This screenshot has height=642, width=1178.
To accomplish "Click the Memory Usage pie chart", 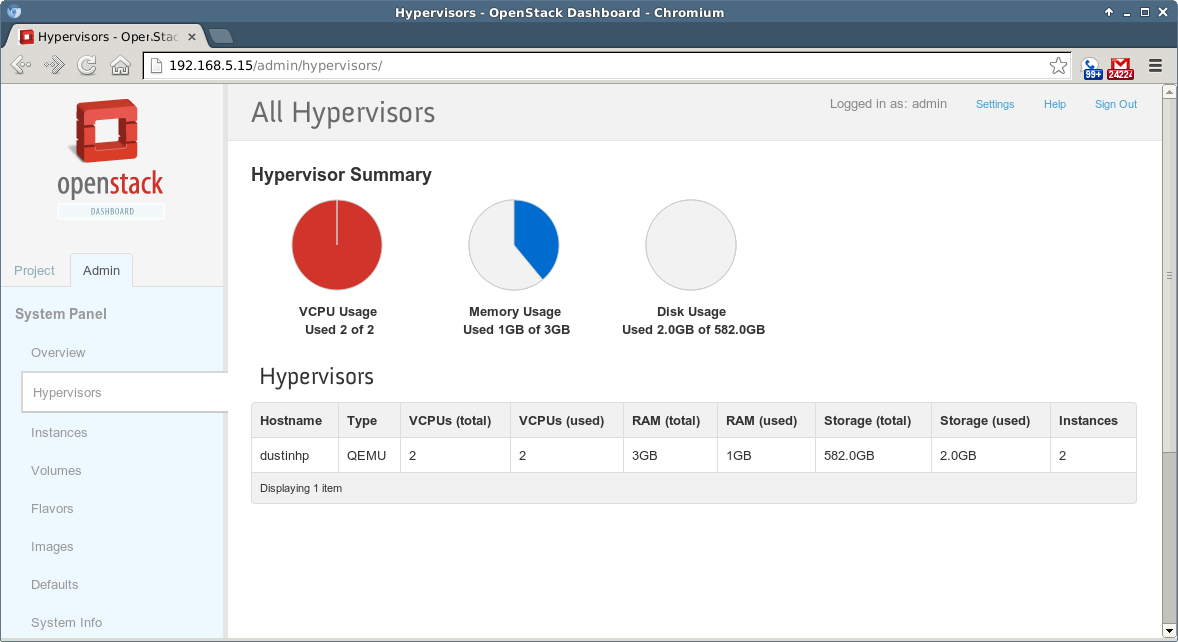I will coord(514,244).
